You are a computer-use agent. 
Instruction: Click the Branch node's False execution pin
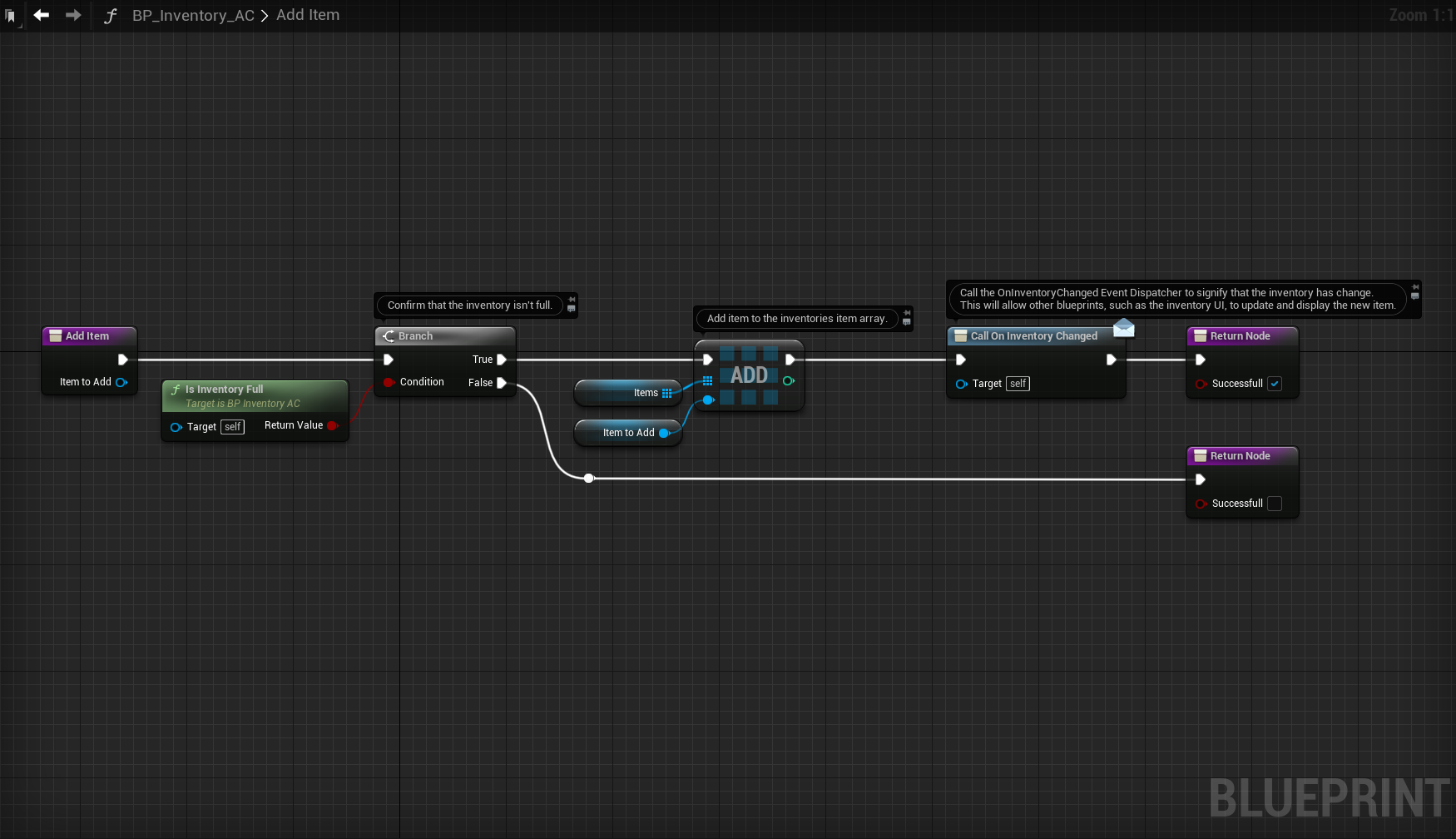click(x=501, y=383)
